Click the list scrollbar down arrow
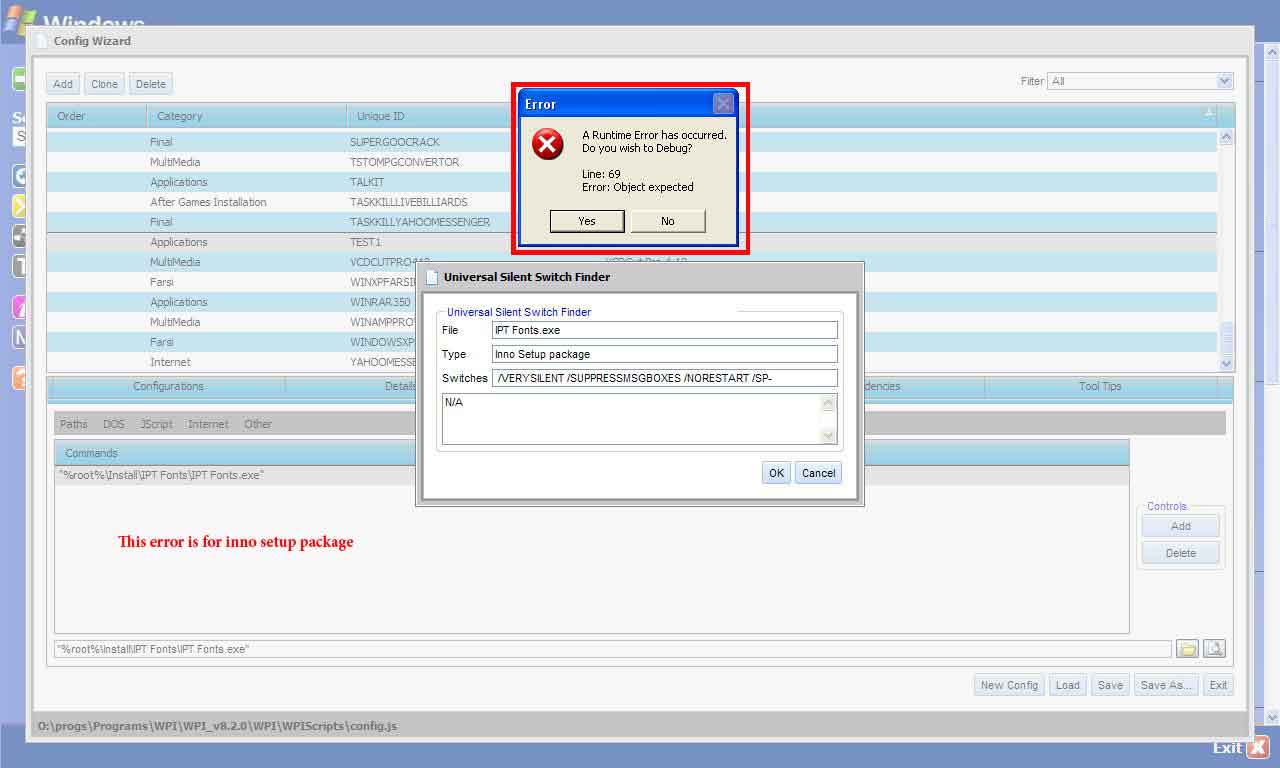The width and height of the screenshot is (1280, 768). point(1226,364)
